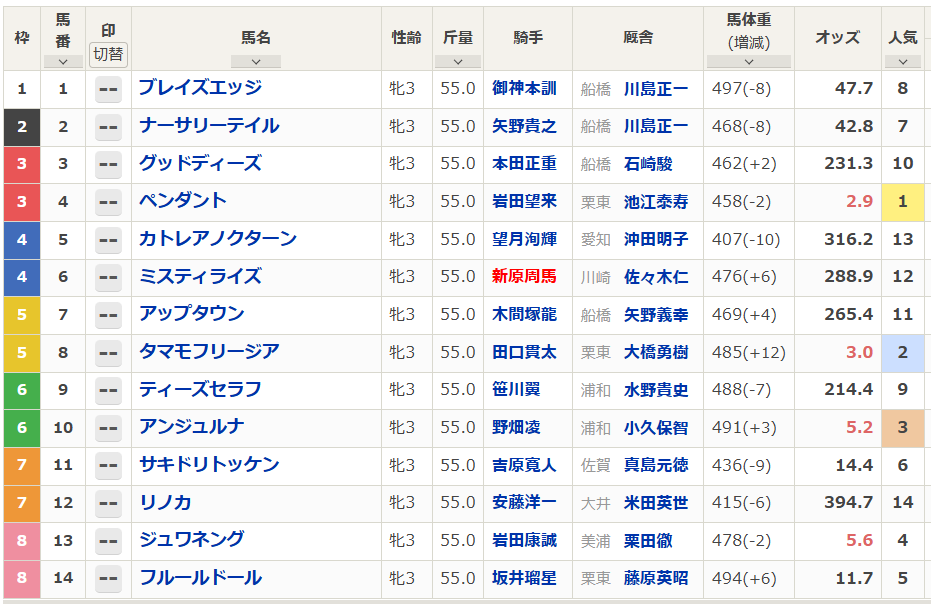Open horse page for サキドリトッケン
This screenshot has width=931, height=604.
[209, 464]
